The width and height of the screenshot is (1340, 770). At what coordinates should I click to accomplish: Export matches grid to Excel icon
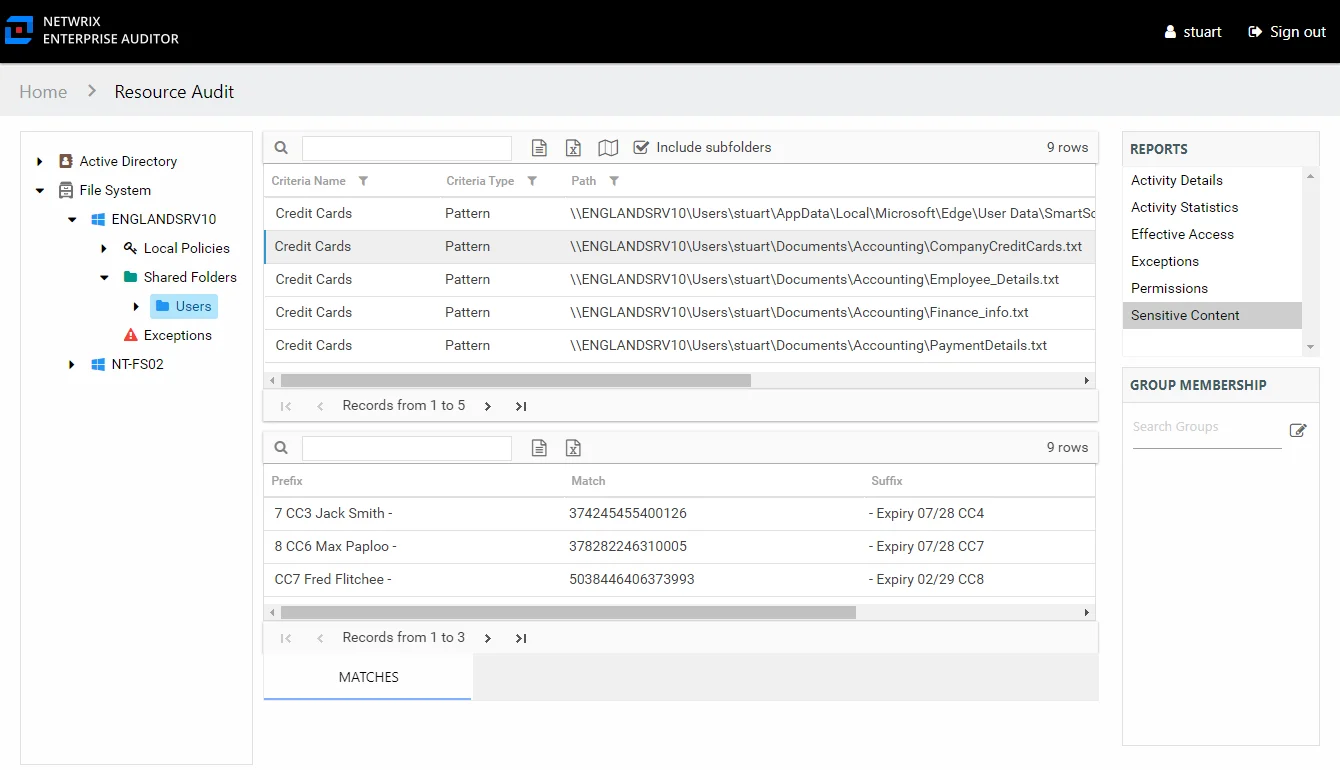[x=573, y=448]
